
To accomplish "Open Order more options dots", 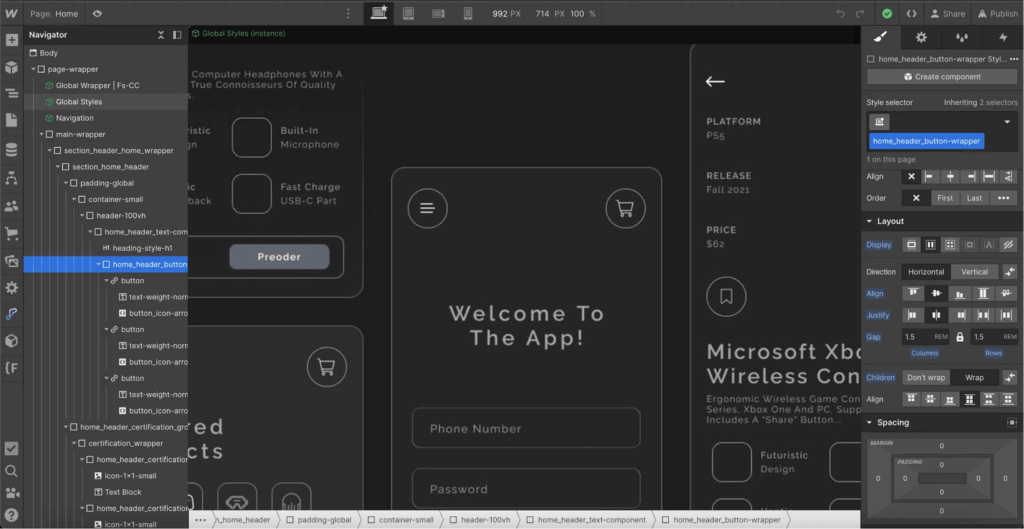I will [x=1003, y=198].
